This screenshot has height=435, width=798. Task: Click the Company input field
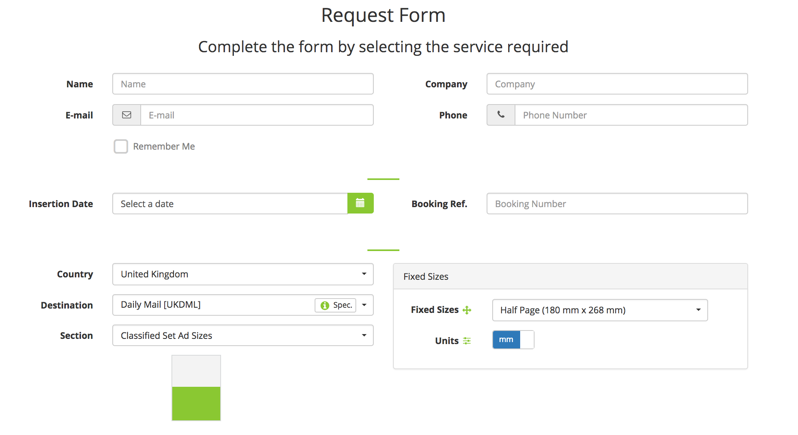[617, 84]
